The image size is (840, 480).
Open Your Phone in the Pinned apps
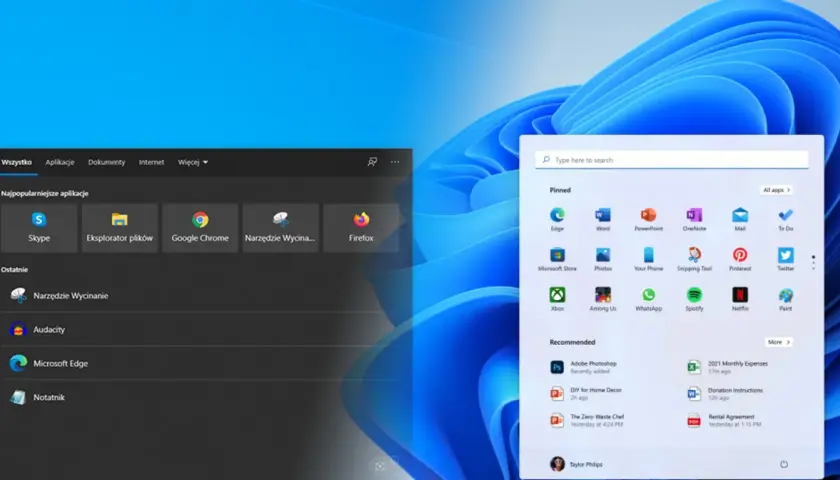649,260
